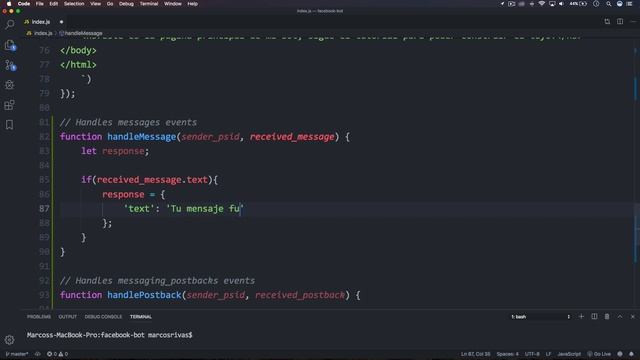This screenshot has height=360, width=640.
Task: Change the LF end of line sequence
Action: coord(548,354)
